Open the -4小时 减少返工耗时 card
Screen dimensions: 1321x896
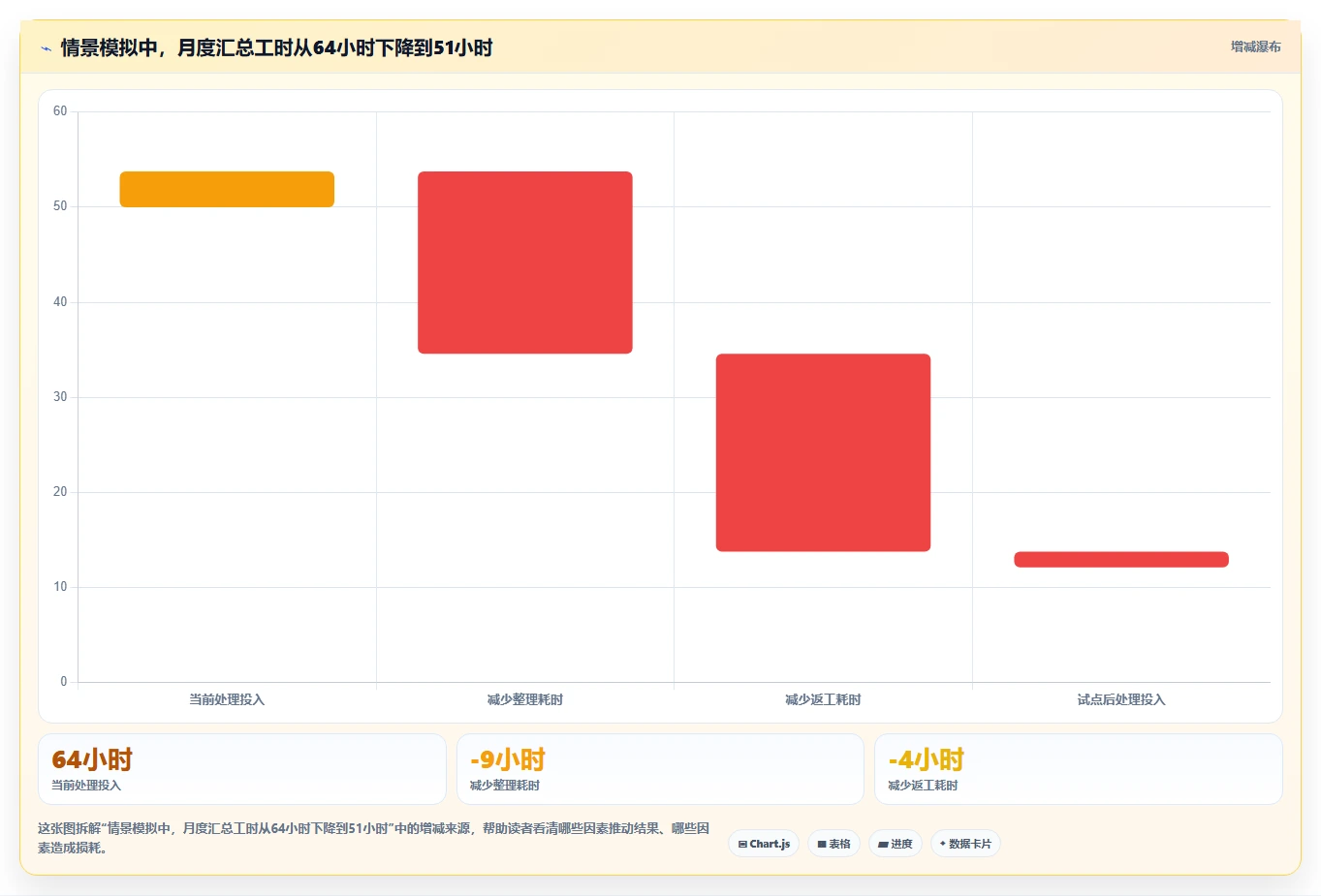click(1079, 769)
